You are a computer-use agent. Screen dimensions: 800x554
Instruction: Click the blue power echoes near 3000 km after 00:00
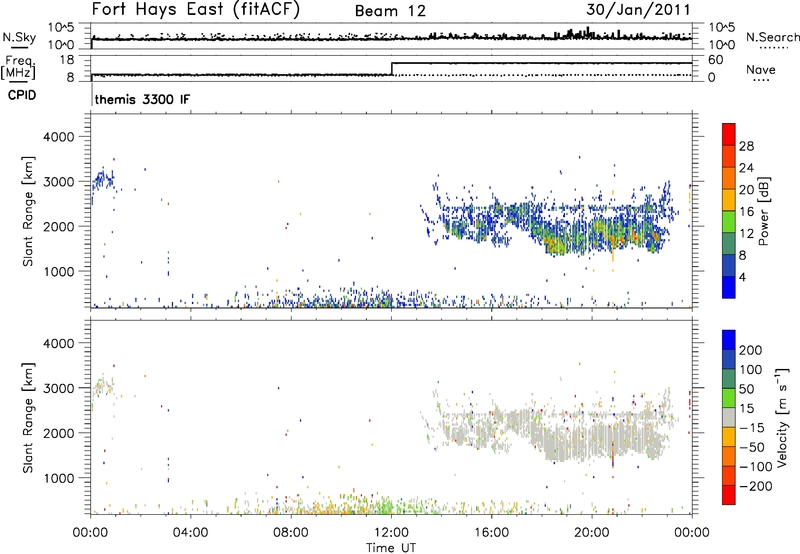click(102, 180)
